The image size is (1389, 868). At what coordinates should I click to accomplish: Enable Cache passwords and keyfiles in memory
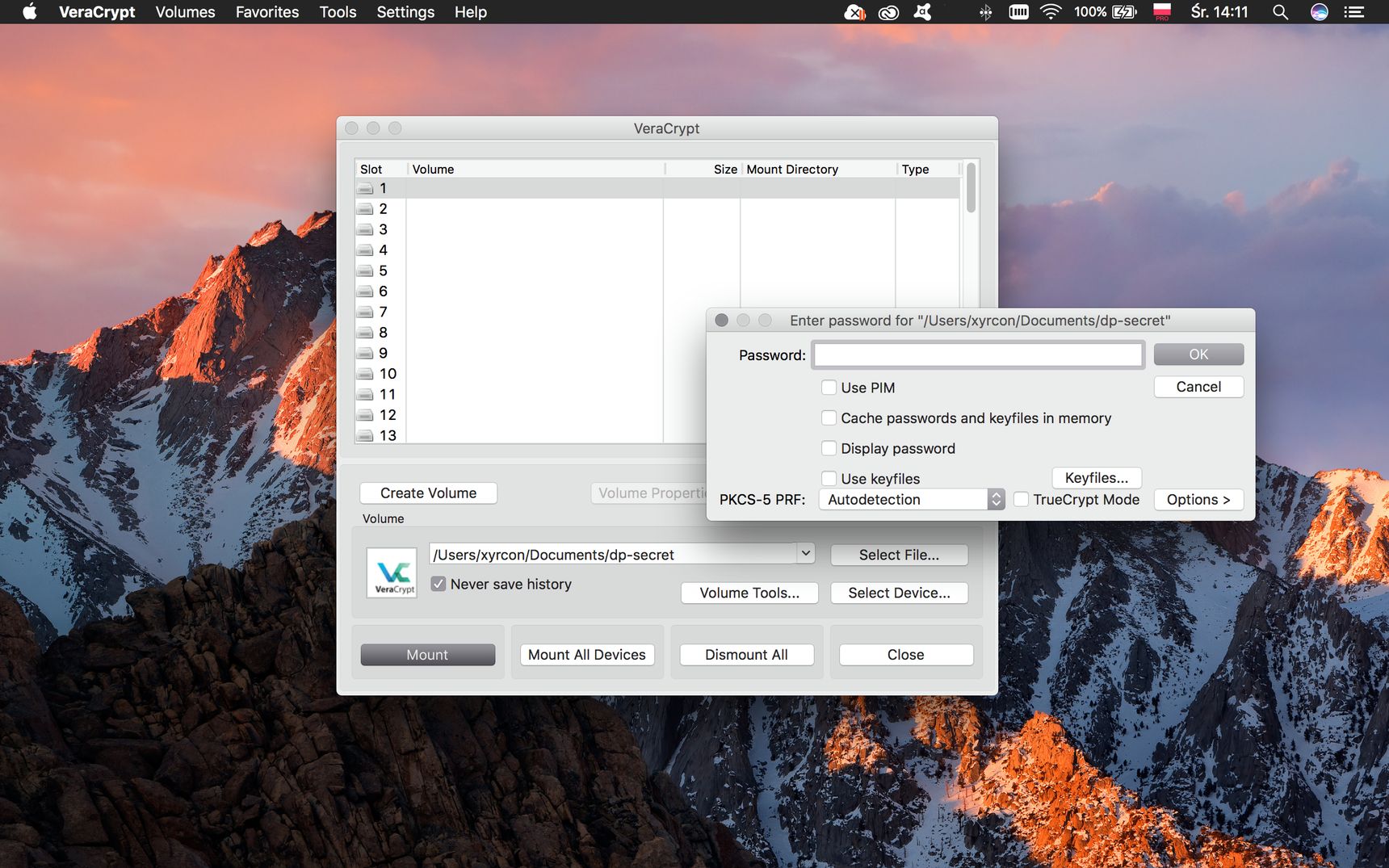pos(829,418)
